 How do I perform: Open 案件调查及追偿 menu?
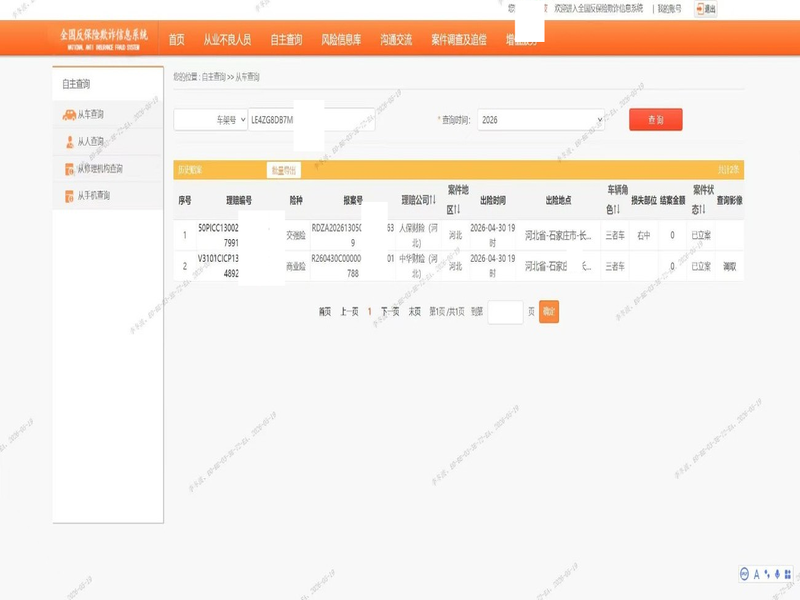point(459,39)
